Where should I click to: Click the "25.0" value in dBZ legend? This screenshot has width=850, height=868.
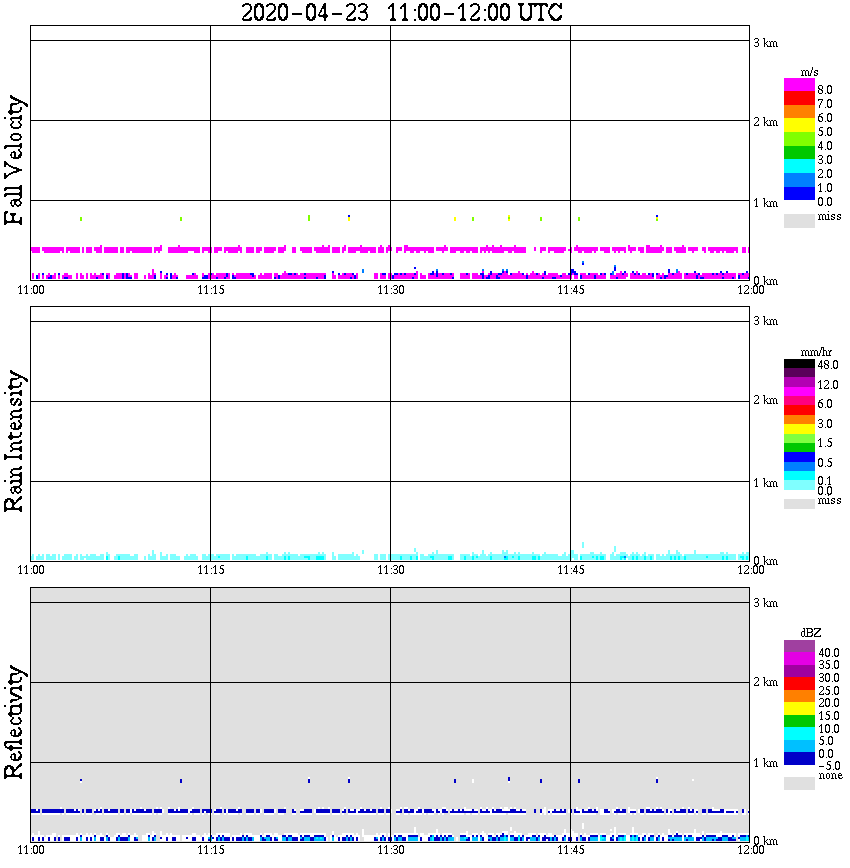829,691
